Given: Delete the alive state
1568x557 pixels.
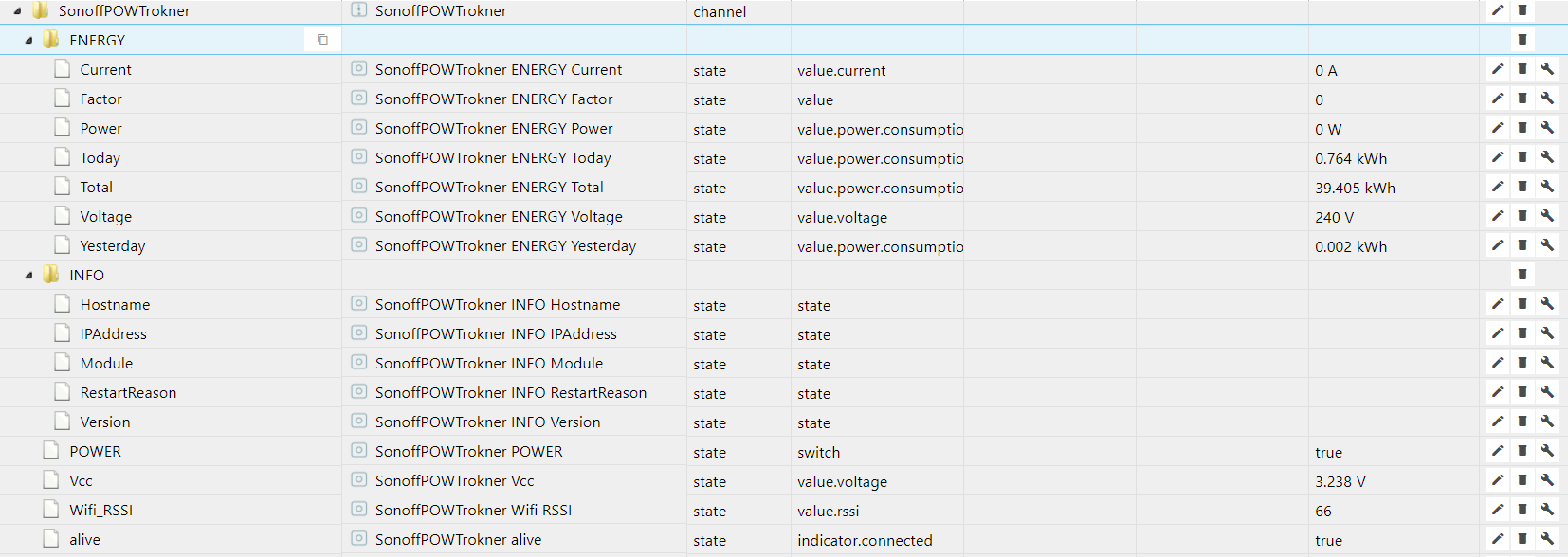Looking at the screenshot, I should [x=1522, y=539].
